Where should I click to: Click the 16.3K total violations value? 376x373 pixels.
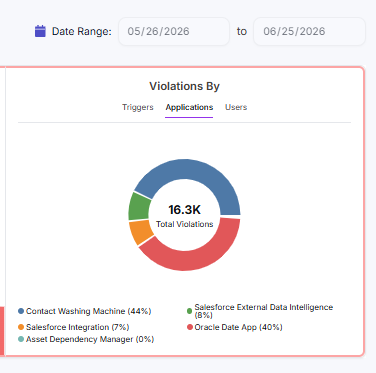pyautogui.click(x=184, y=210)
